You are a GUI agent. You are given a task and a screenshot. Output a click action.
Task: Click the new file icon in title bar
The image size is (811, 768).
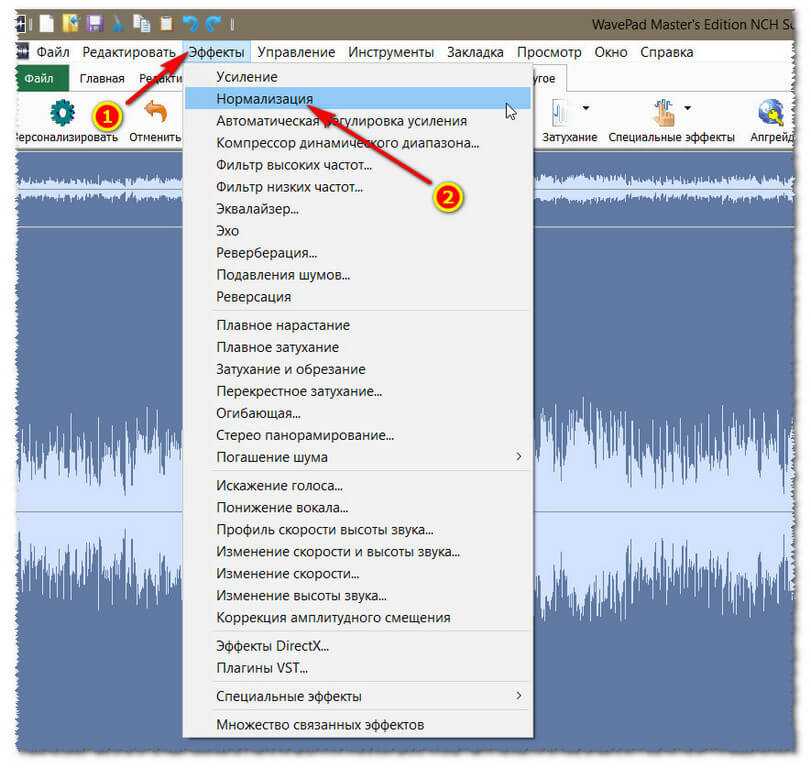(x=46, y=22)
